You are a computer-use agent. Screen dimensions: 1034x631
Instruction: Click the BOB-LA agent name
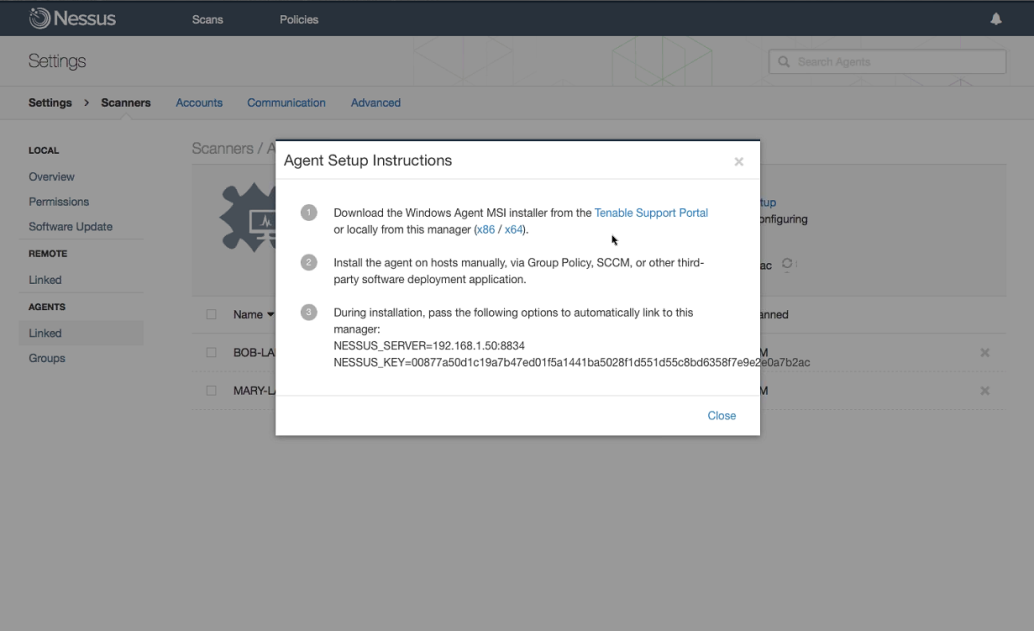[x=254, y=353]
